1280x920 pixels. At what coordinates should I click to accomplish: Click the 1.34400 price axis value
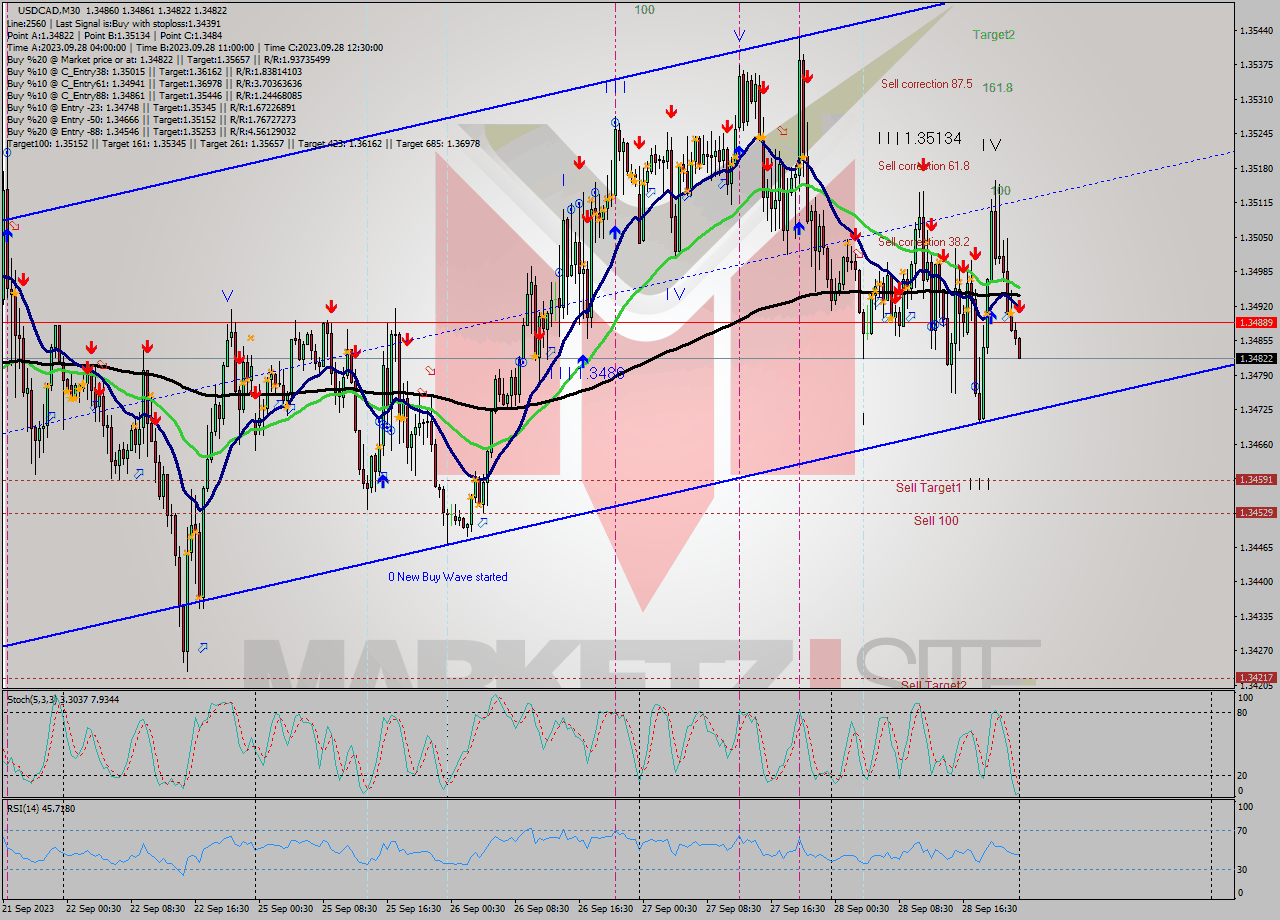click(1256, 582)
